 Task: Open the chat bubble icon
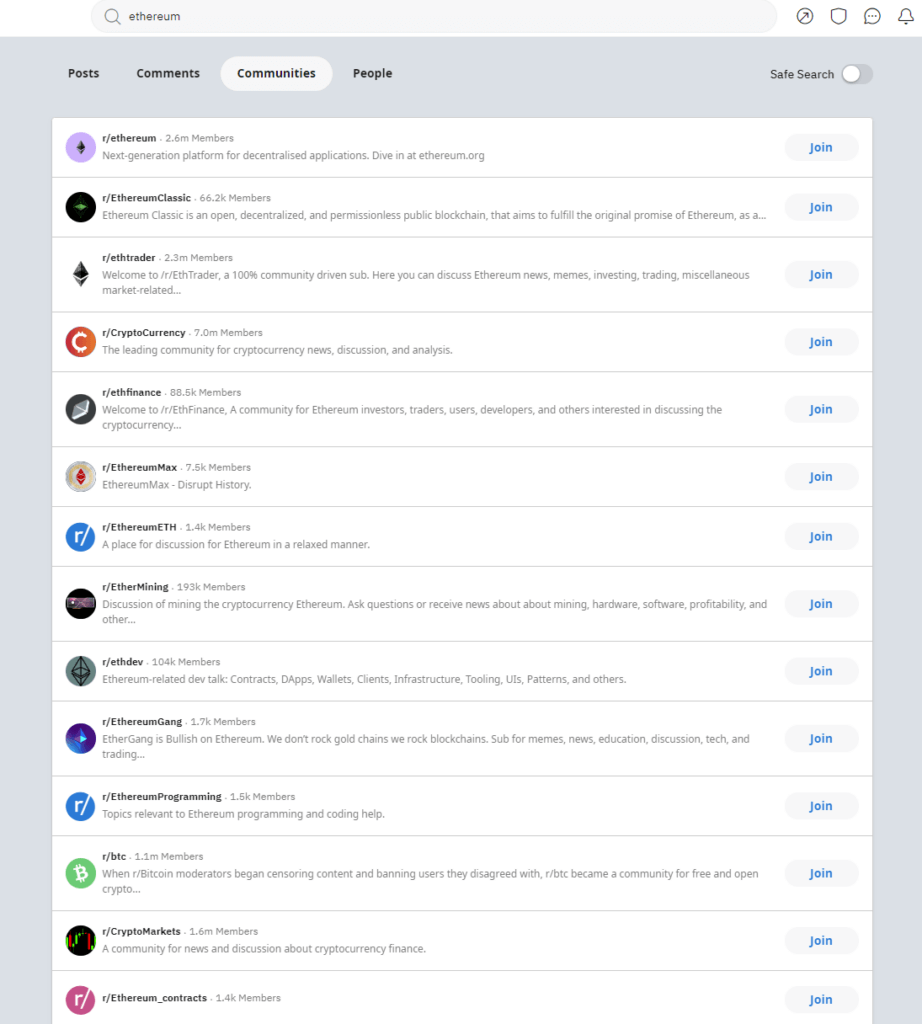click(872, 16)
